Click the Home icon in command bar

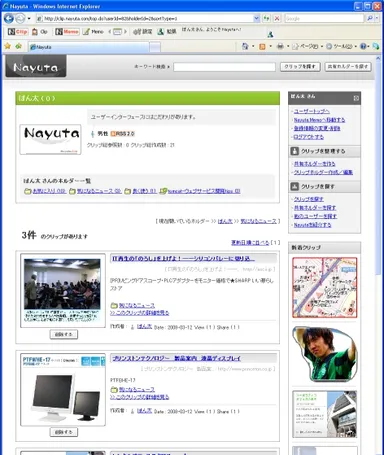245,46
